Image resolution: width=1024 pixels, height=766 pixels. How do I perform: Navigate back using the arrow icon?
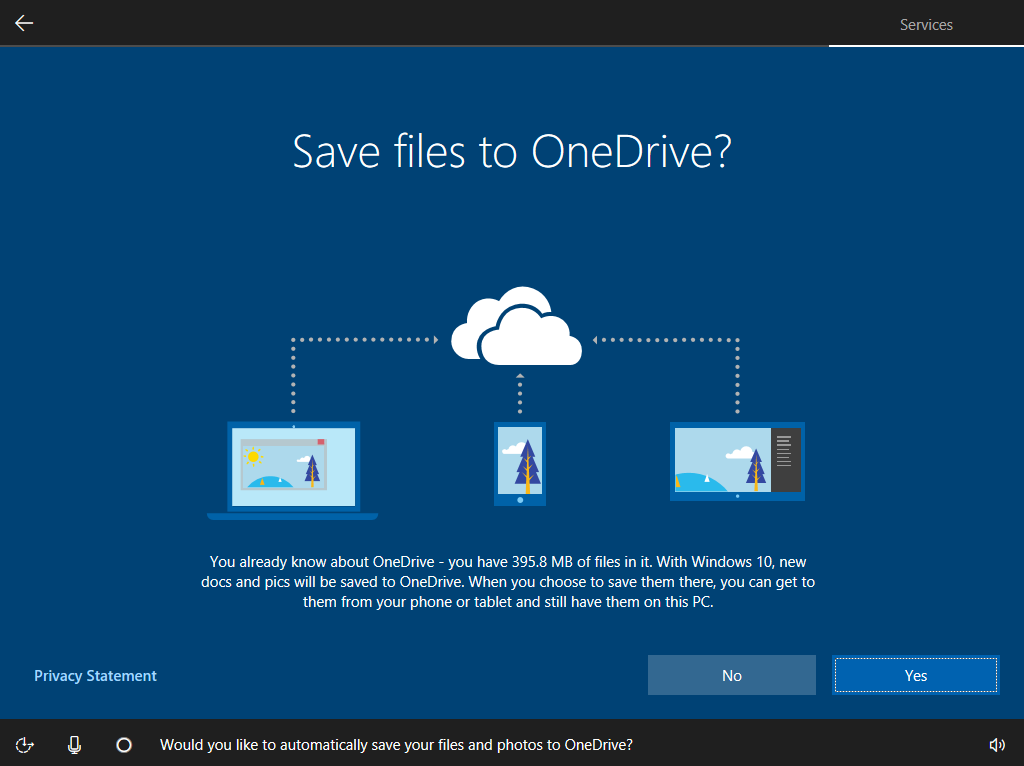pos(22,23)
